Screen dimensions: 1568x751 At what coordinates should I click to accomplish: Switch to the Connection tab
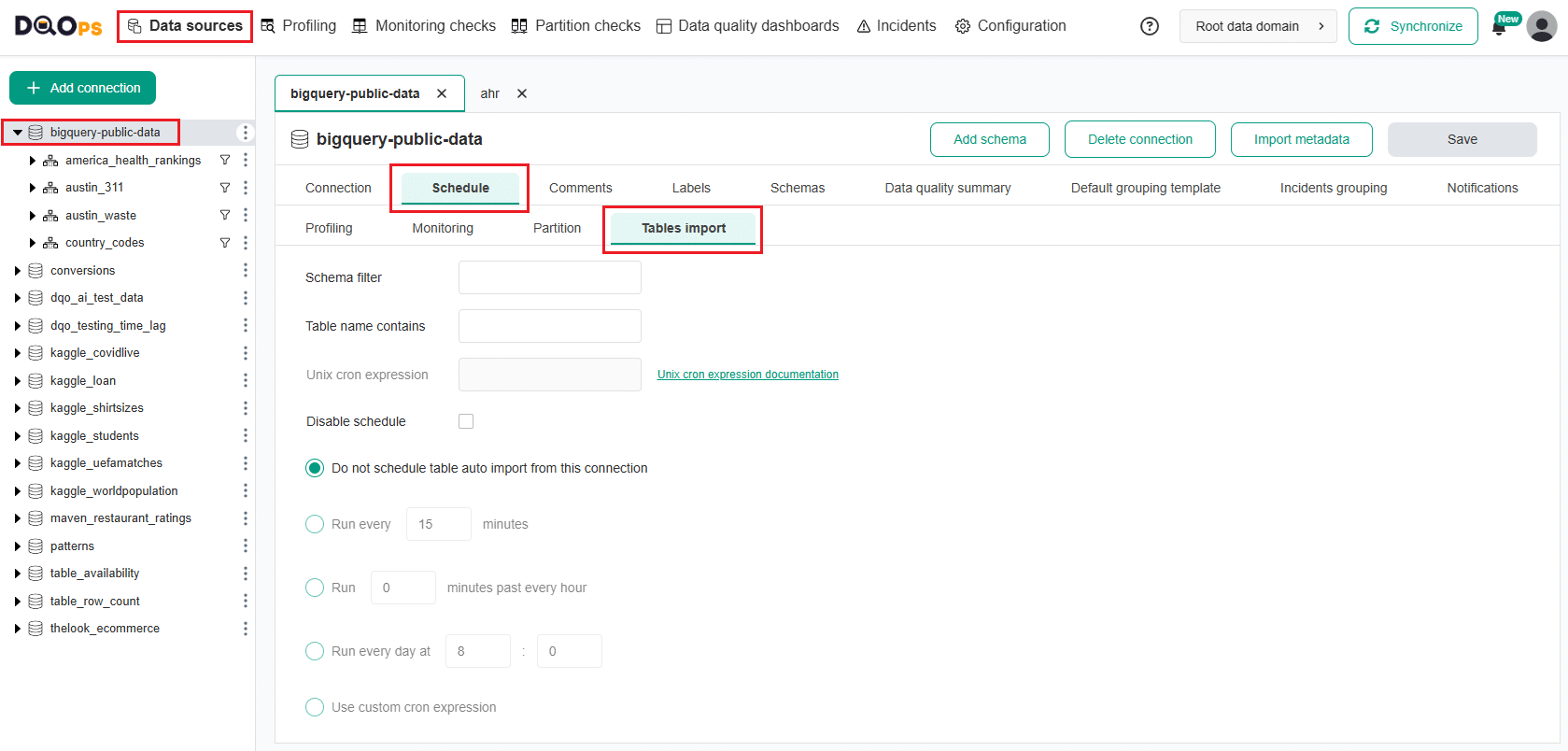tap(338, 188)
